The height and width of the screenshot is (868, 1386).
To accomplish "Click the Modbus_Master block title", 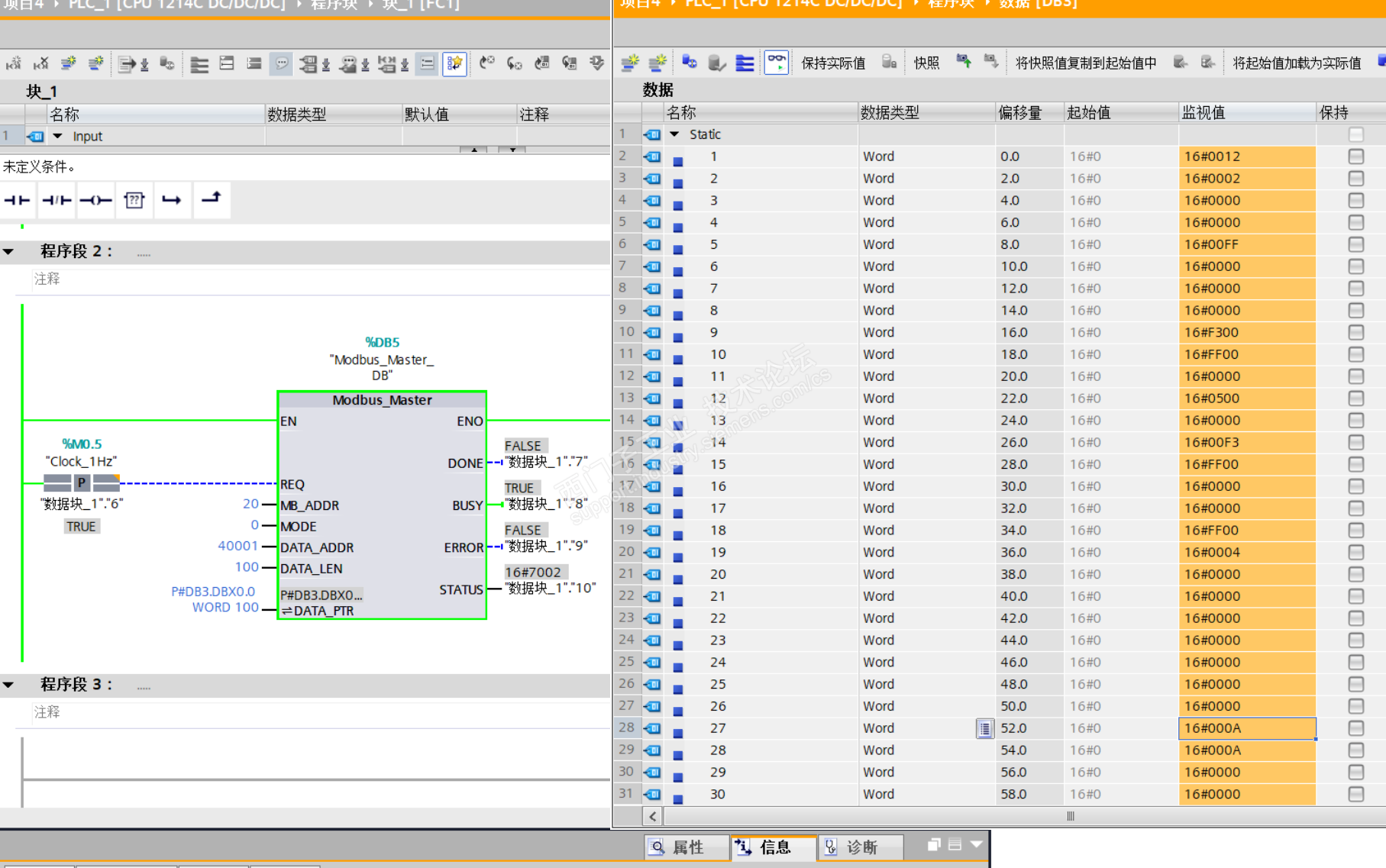I will (x=382, y=400).
